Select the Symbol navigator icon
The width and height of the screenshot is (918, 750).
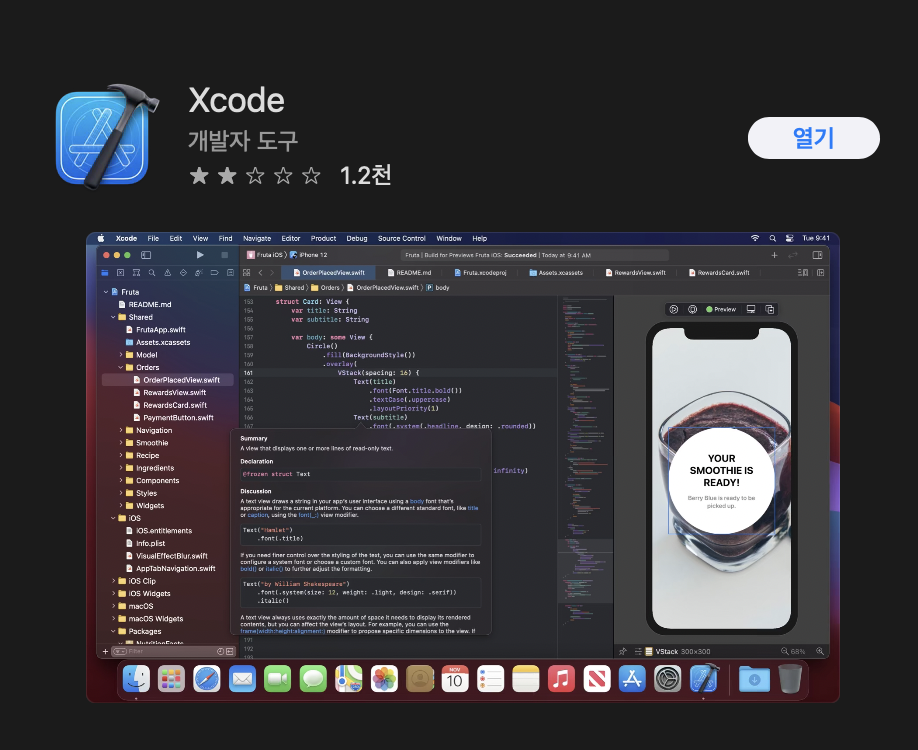[x=136, y=272]
